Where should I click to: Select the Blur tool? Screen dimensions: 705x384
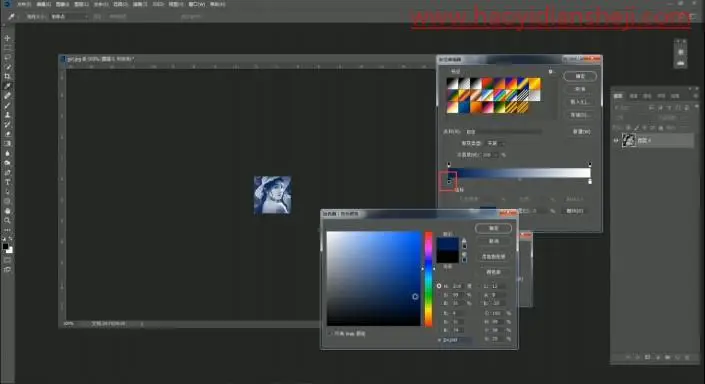pos(7,153)
